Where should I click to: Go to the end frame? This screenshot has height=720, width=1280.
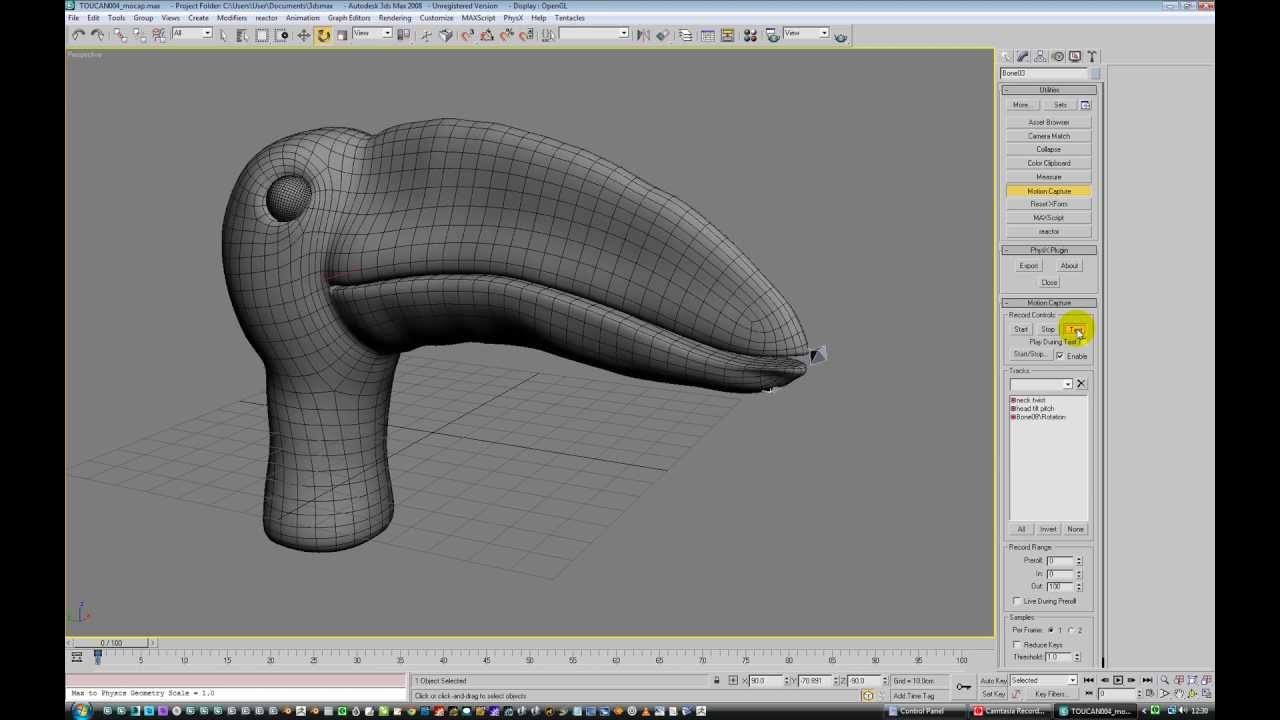[1147, 680]
